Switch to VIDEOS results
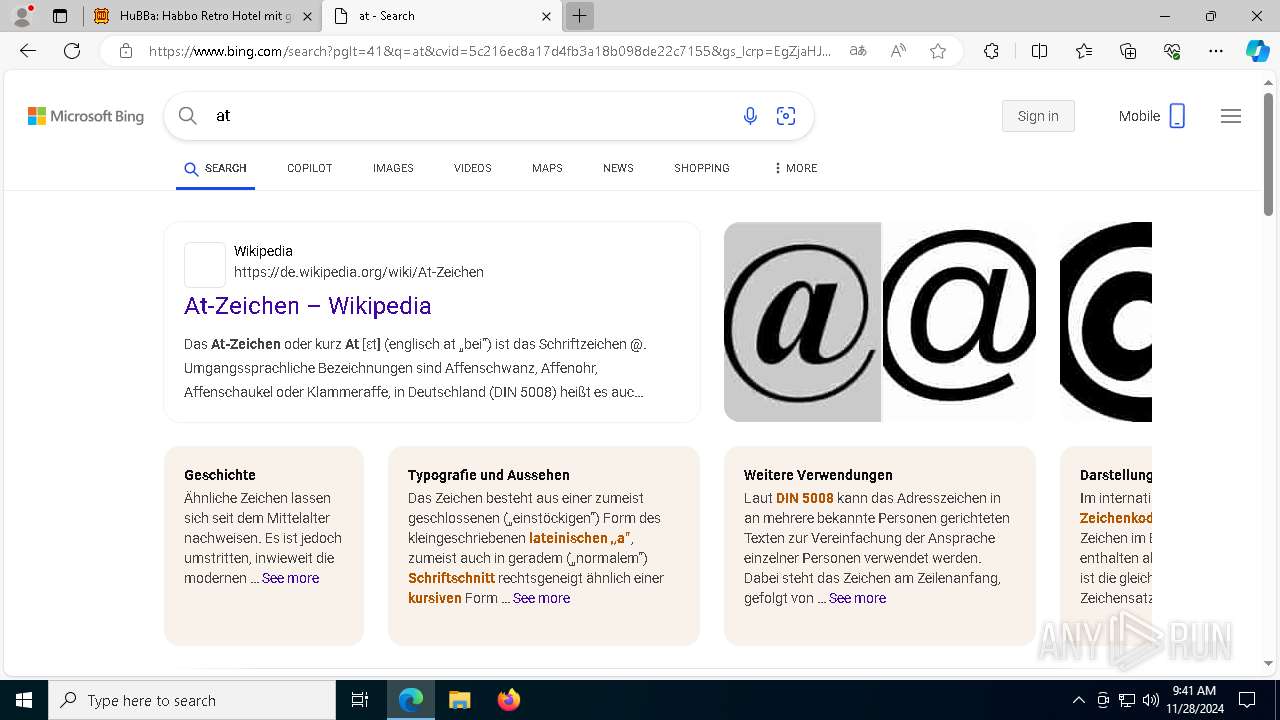The width and height of the screenshot is (1280, 720). click(473, 168)
